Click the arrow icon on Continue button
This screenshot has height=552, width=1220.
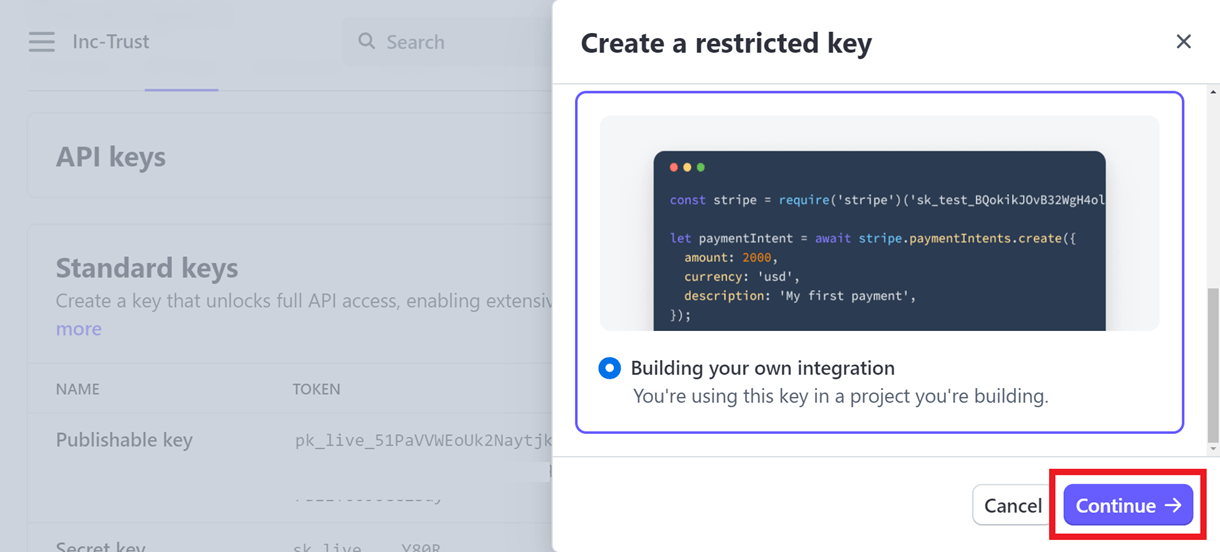pos(1173,505)
